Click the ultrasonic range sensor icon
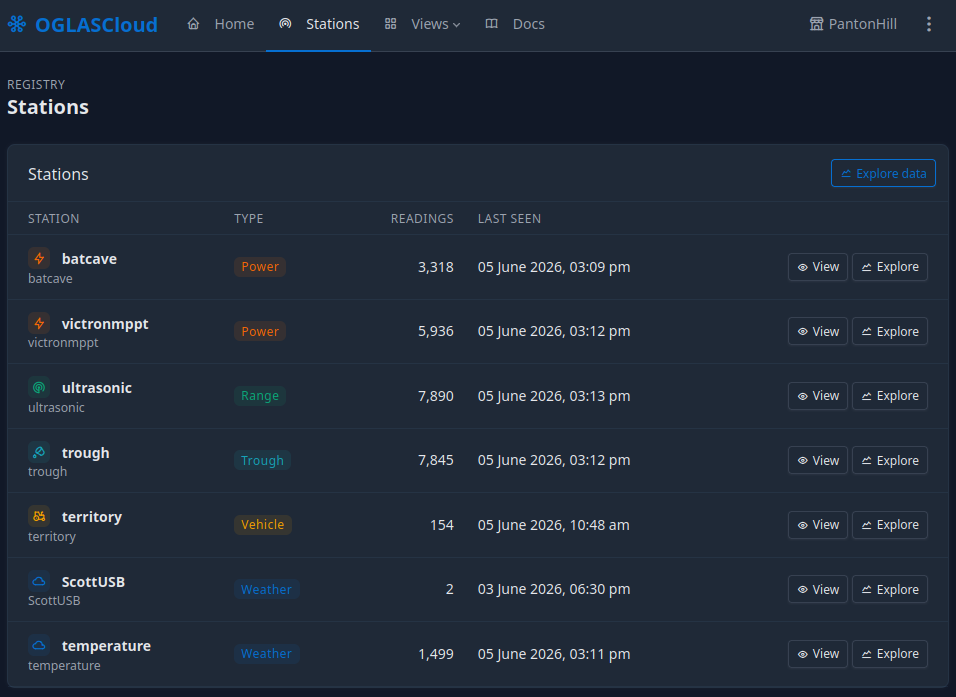The width and height of the screenshot is (956, 697). click(x=39, y=387)
